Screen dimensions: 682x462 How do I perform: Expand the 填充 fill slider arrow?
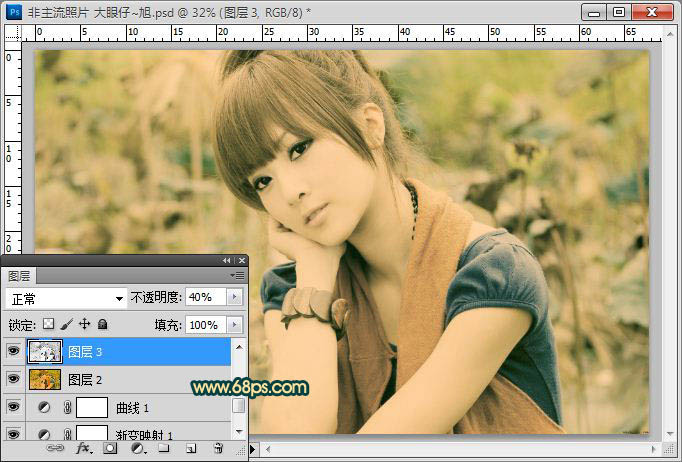(235, 325)
